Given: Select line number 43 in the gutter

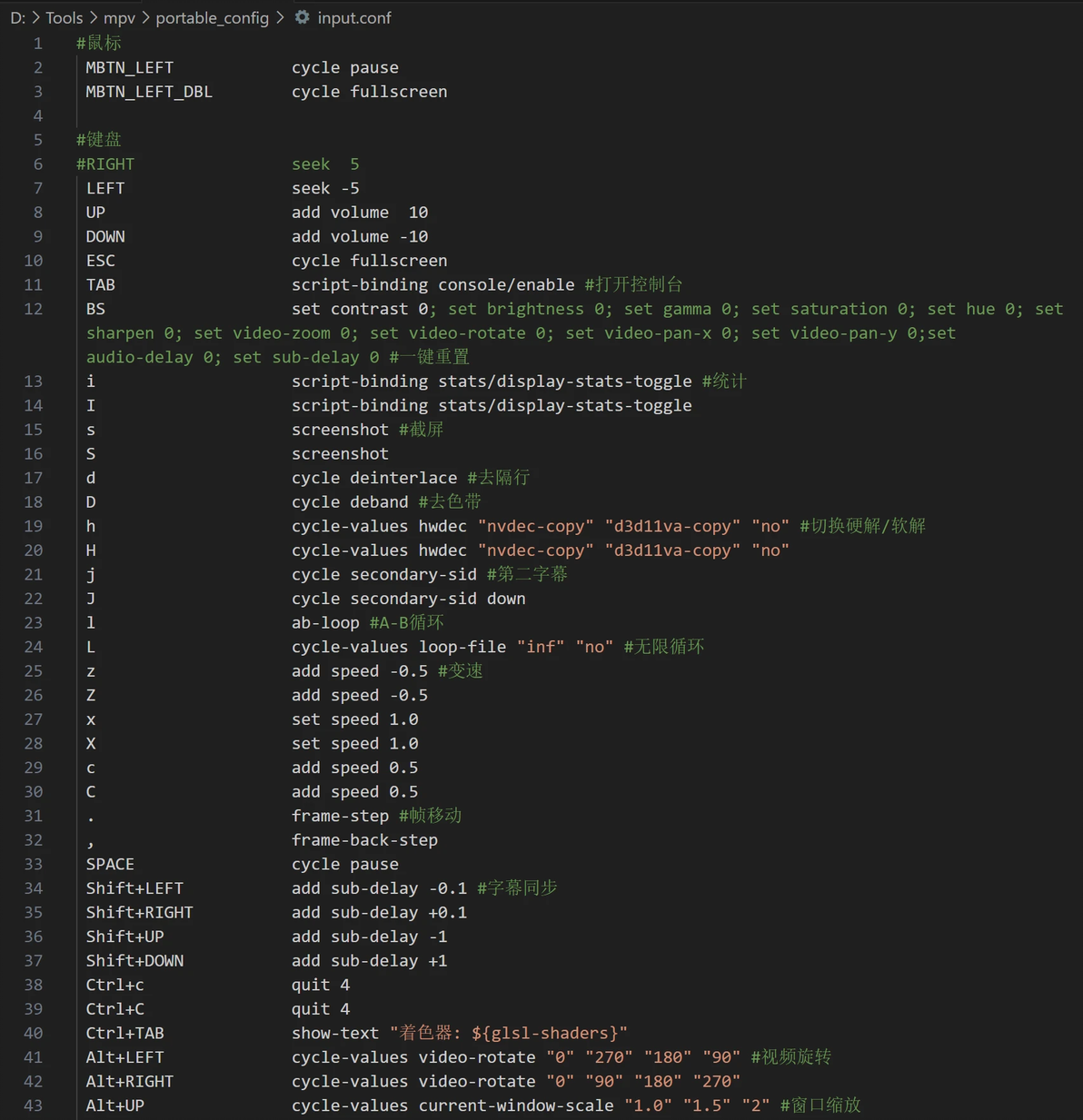Looking at the screenshot, I should click(x=34, y=1105).
